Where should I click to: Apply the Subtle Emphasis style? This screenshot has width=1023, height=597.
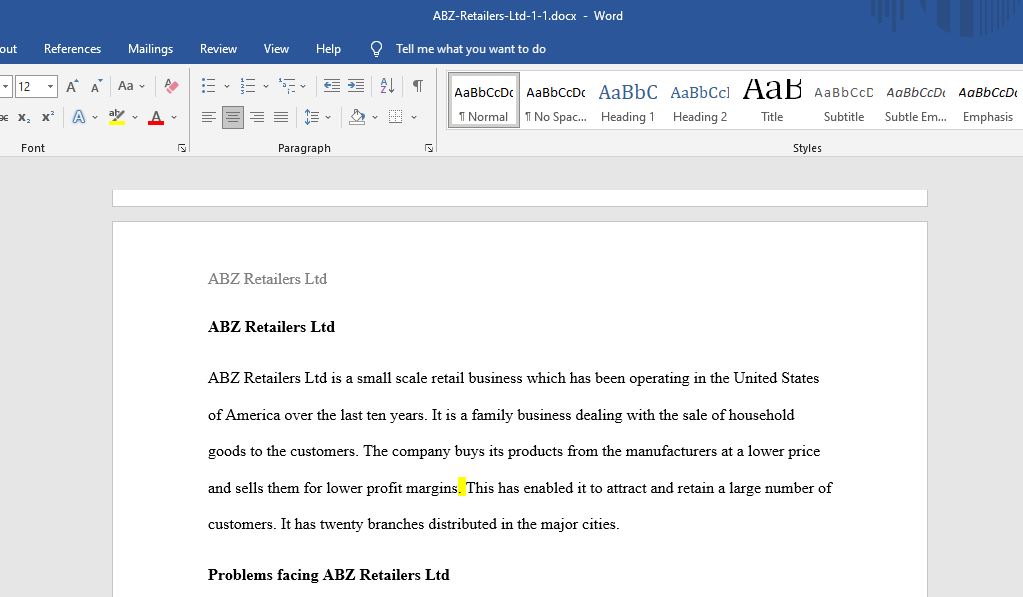[915, 100]
